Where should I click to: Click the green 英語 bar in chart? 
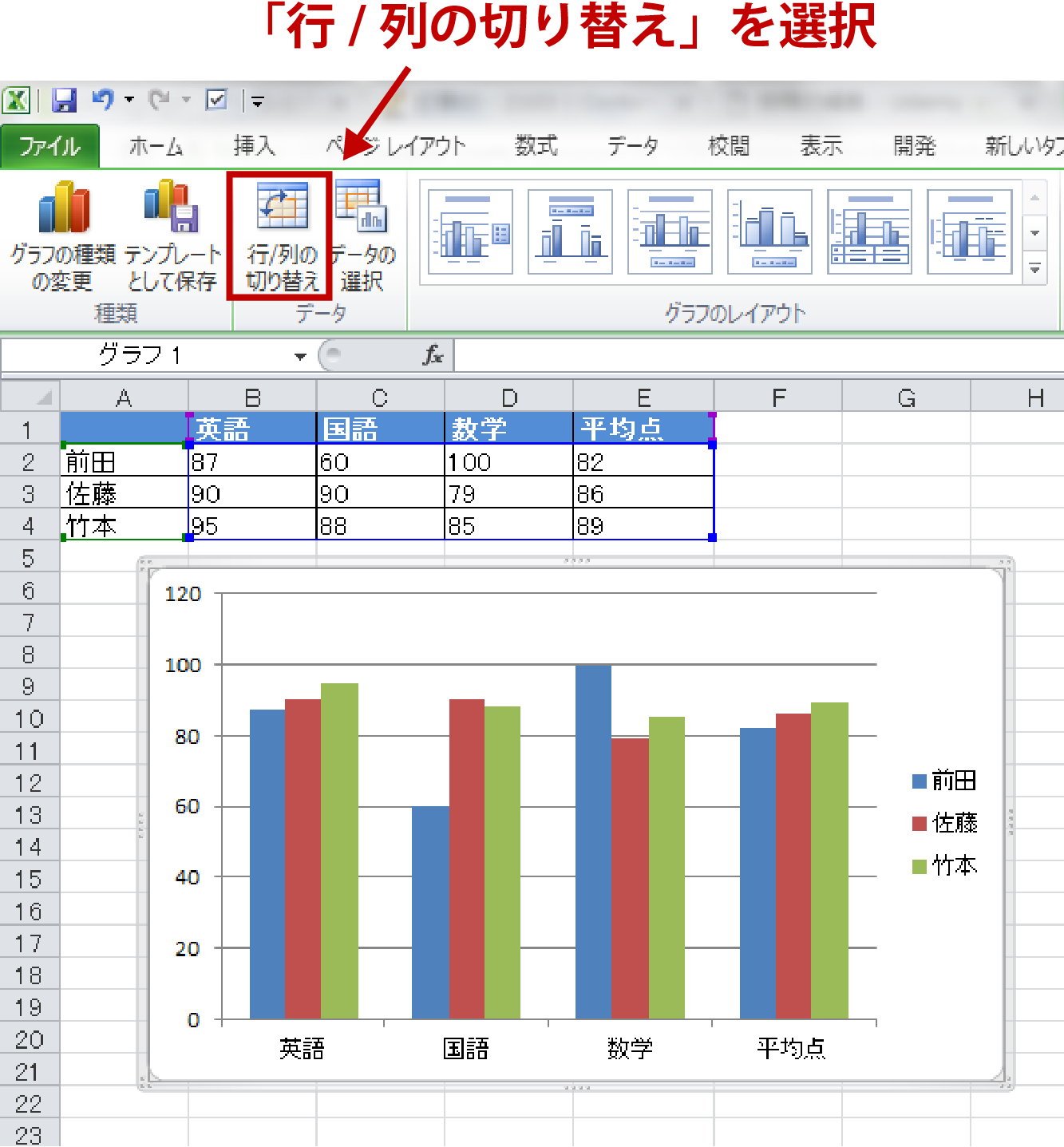tap(339, 851)
